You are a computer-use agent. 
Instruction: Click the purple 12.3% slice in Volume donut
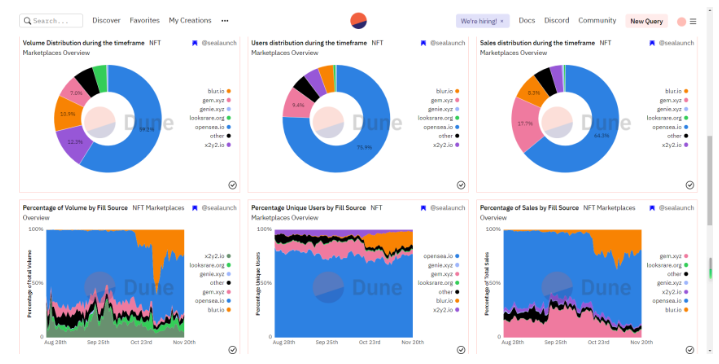[75, 143]
